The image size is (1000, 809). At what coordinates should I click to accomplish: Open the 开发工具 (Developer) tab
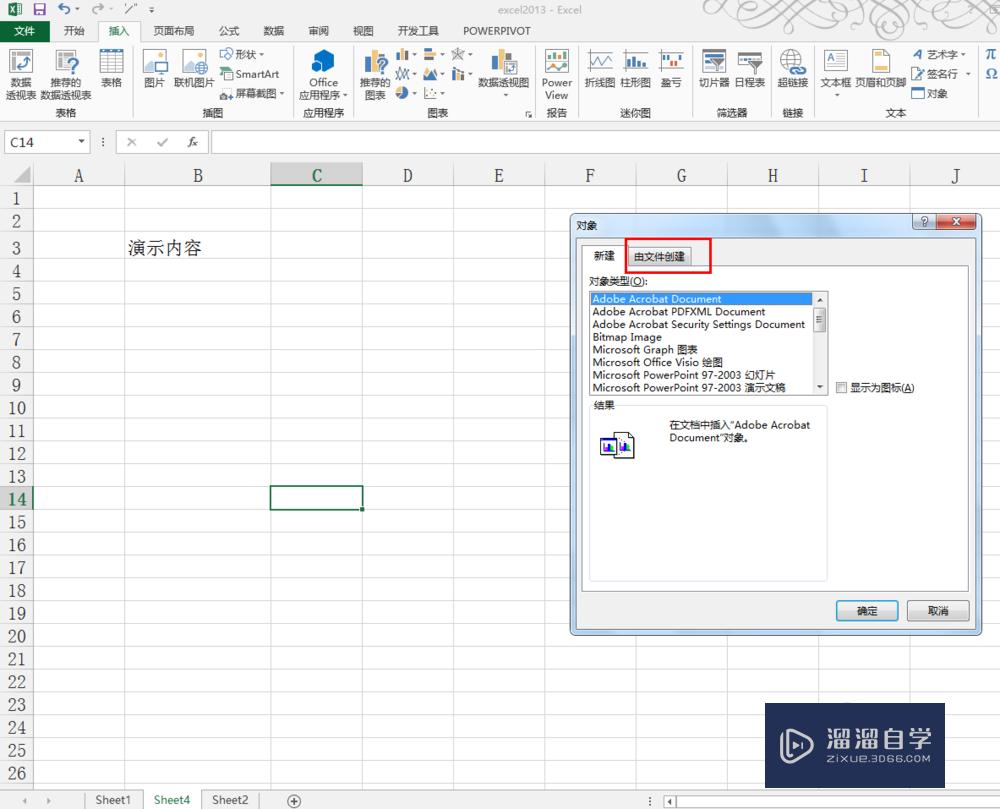click(418, 31)
